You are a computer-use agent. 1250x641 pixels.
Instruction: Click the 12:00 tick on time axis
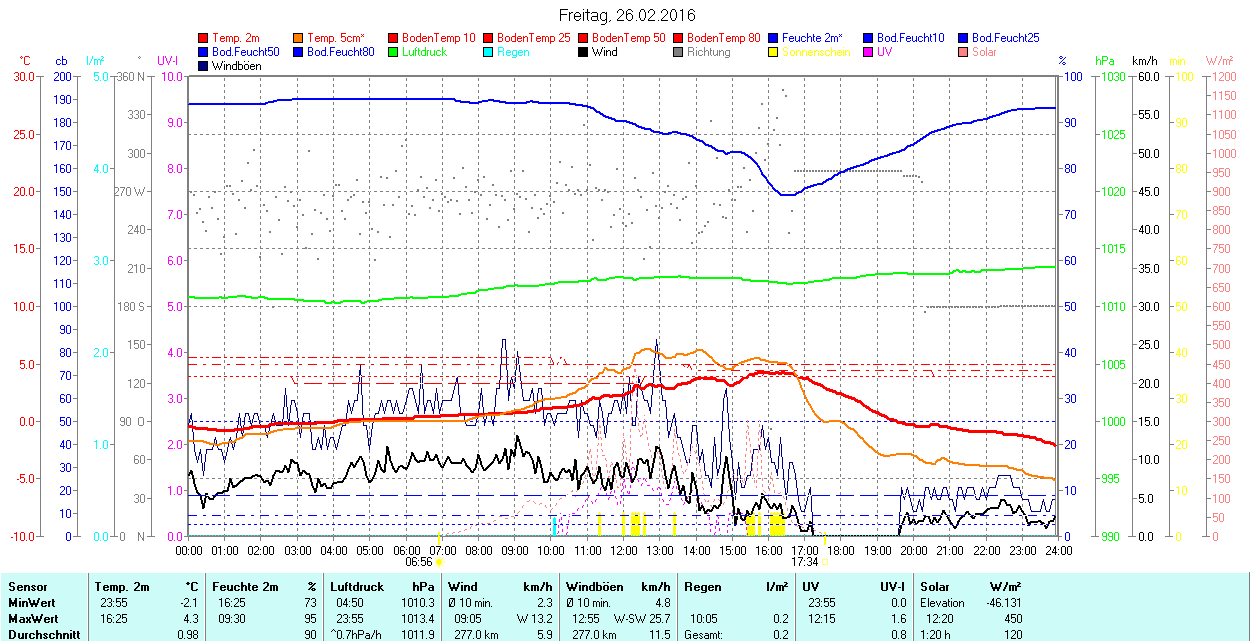point(624,550)
